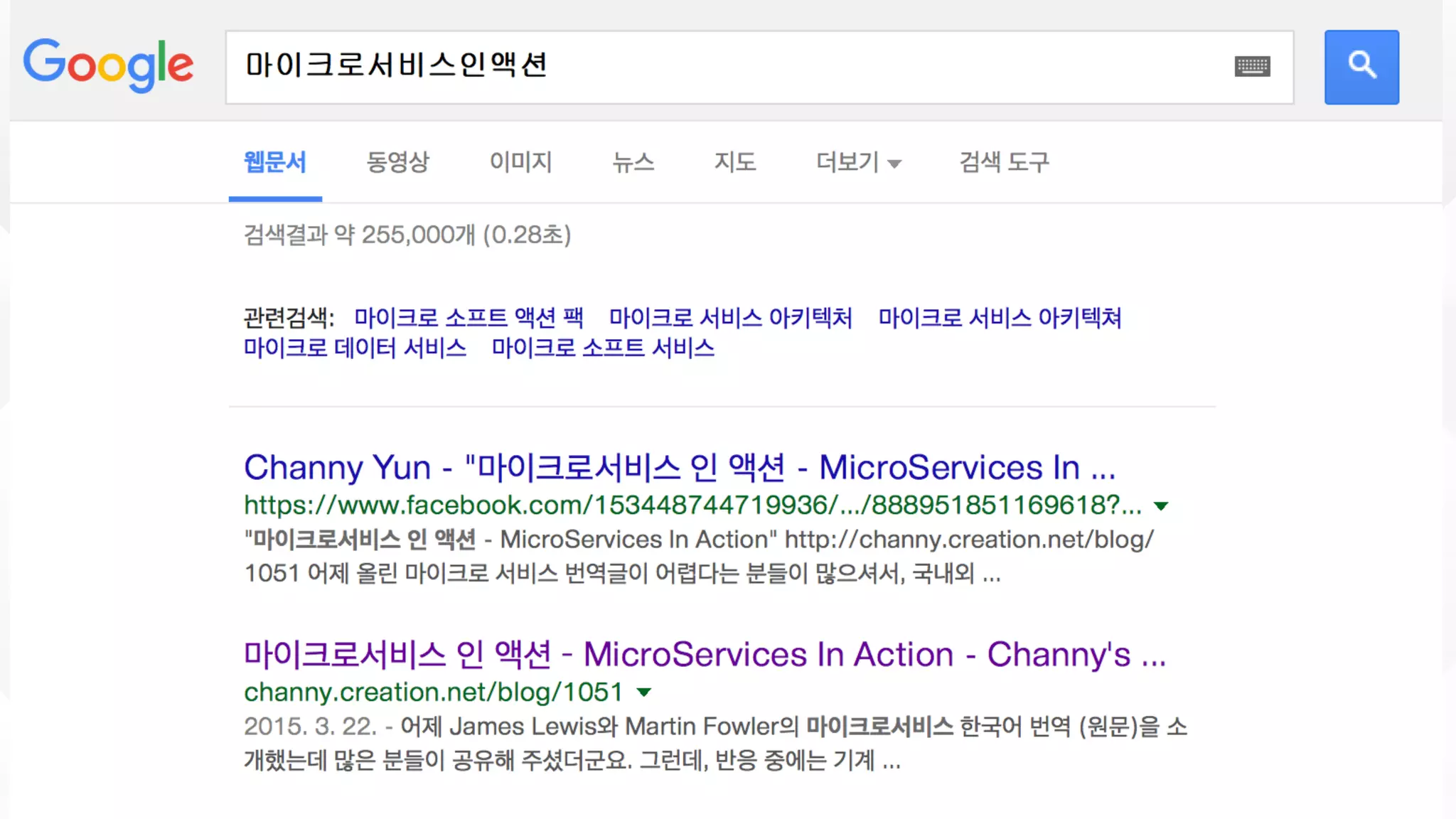Viewport: 1456px width, 819px height.
Task: Expand the 더보기 dropdown menu
Action: tap(858, 162)
